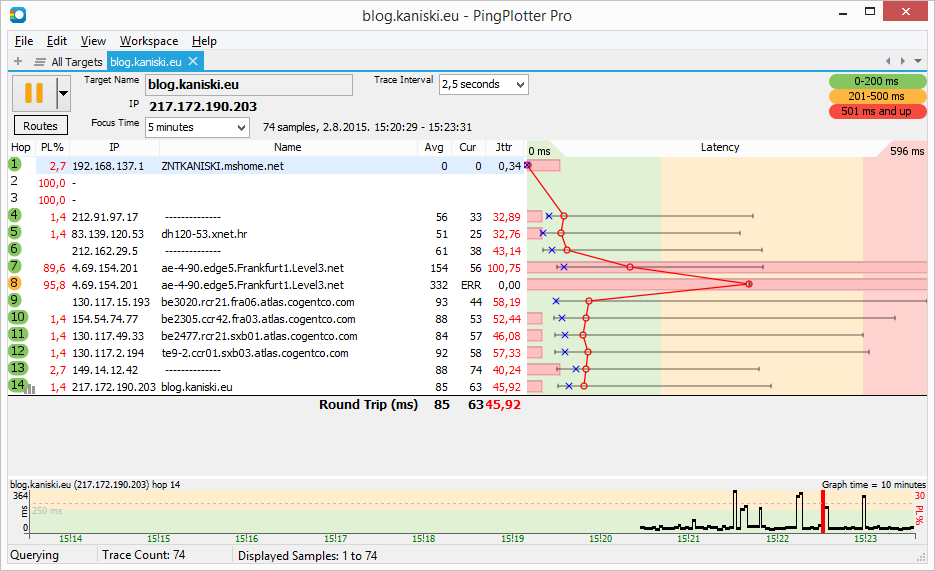
Task: Toggle hop 6 green number icon
Action: 14,249
